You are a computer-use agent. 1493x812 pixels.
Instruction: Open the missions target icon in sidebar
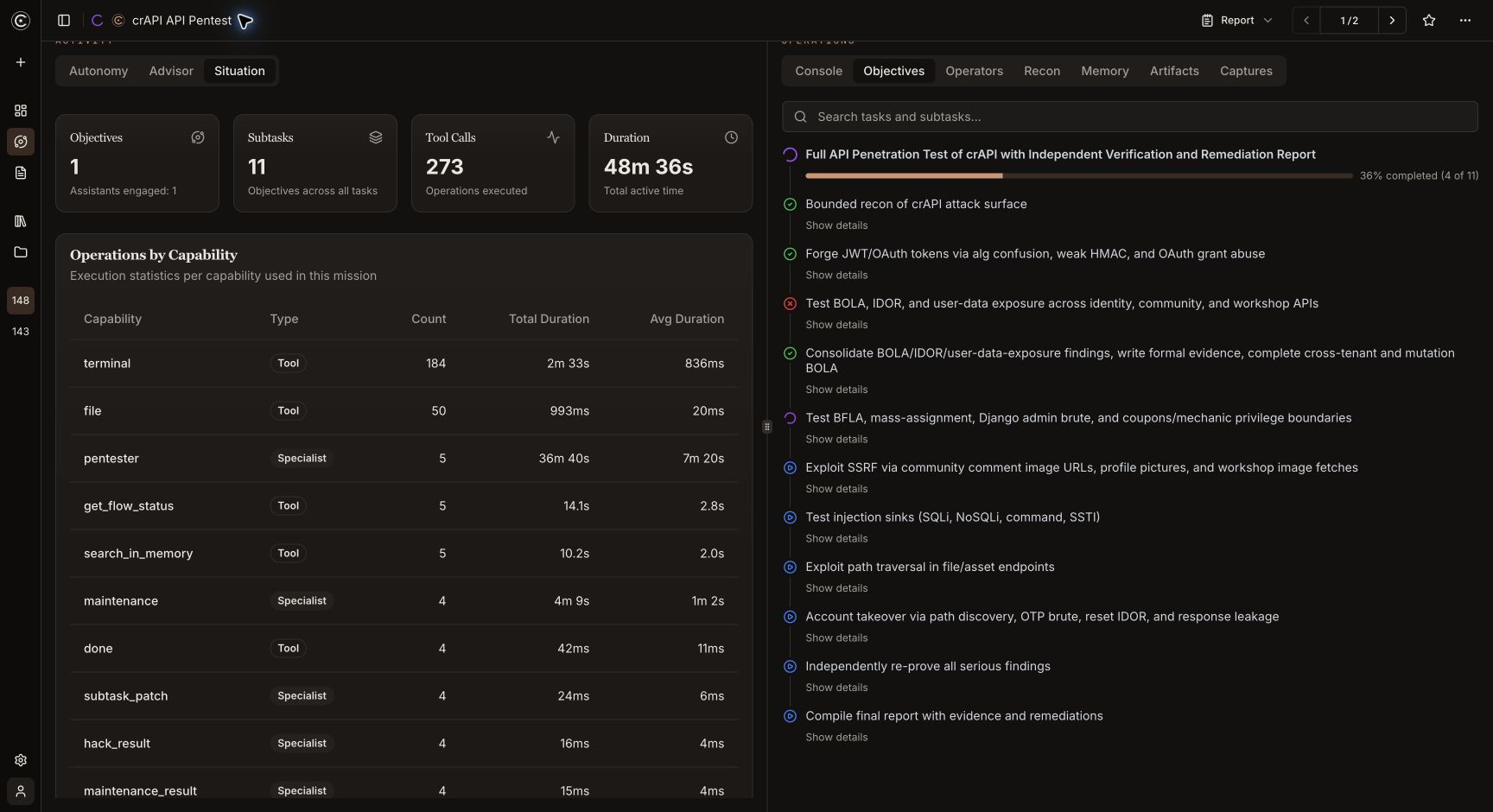click(21, 142)
